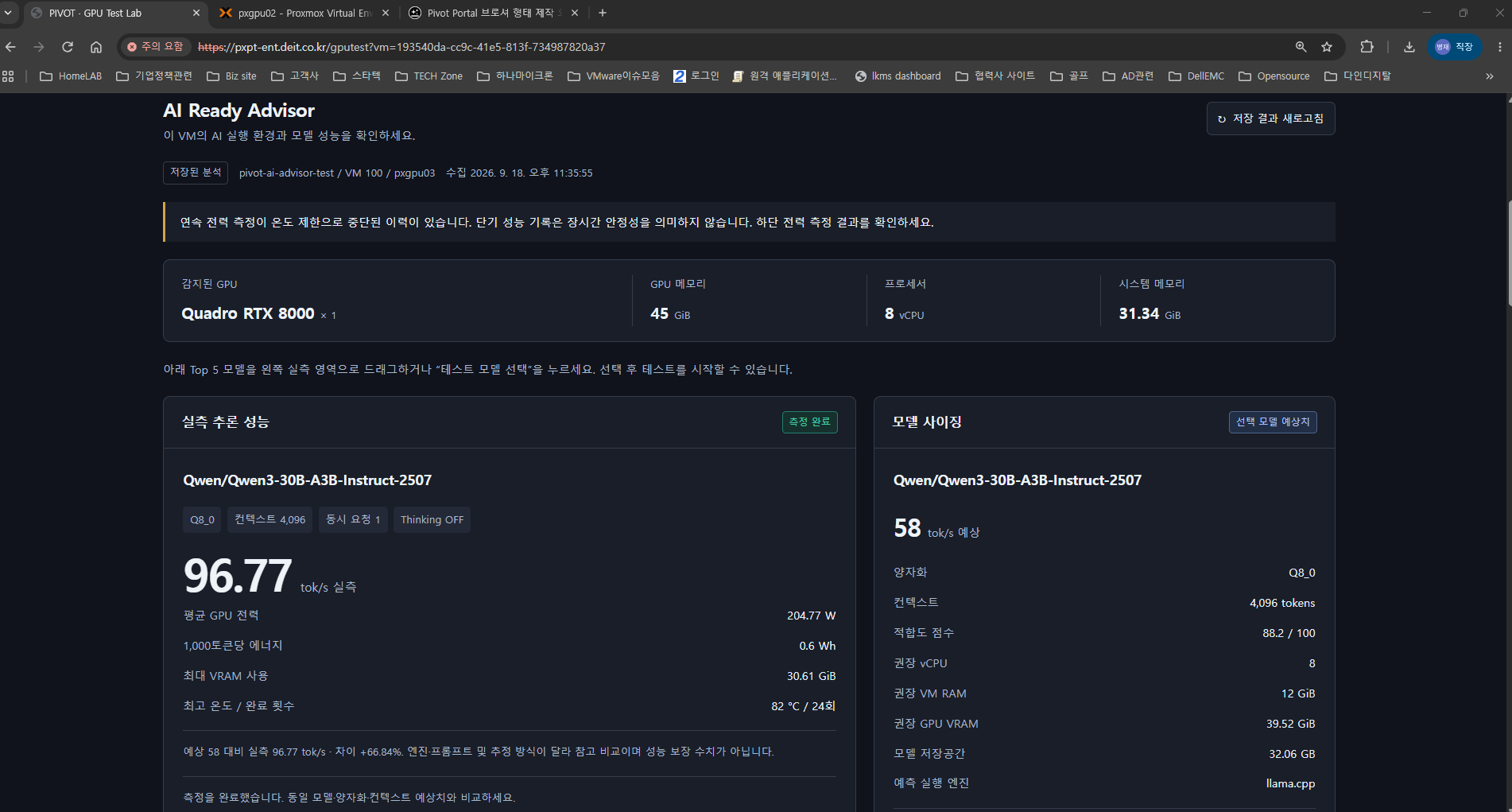Screen dimensions: 1512x812
Task: Click the 96.77 tok/s measured value
Action: tap(269, 577)
